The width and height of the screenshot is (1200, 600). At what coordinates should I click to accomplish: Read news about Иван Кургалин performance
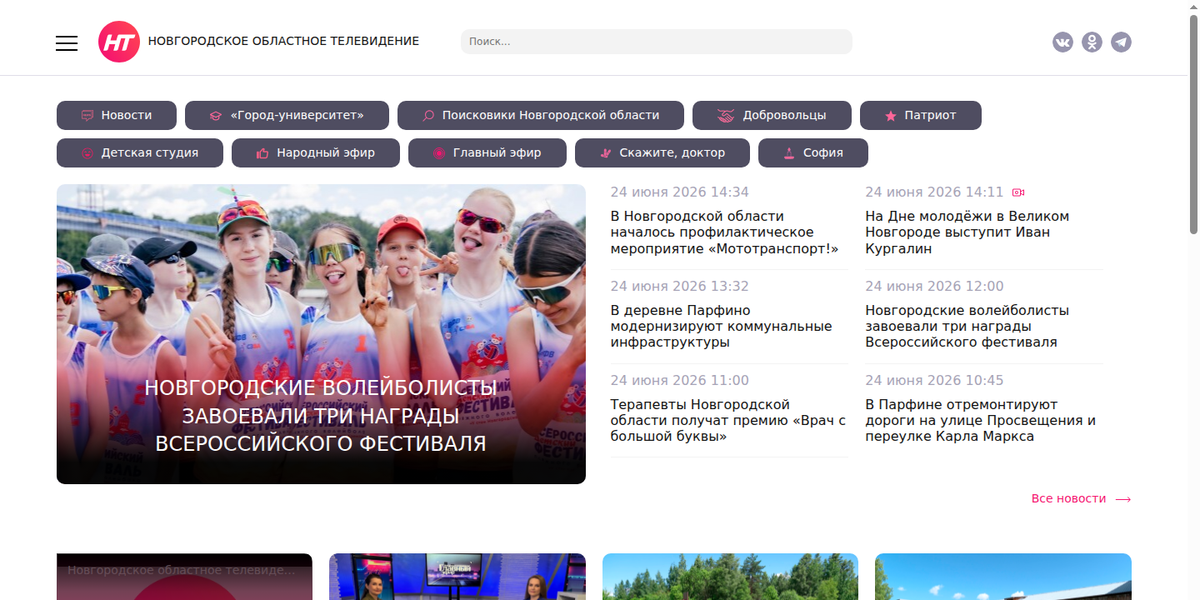click(967, 232)
